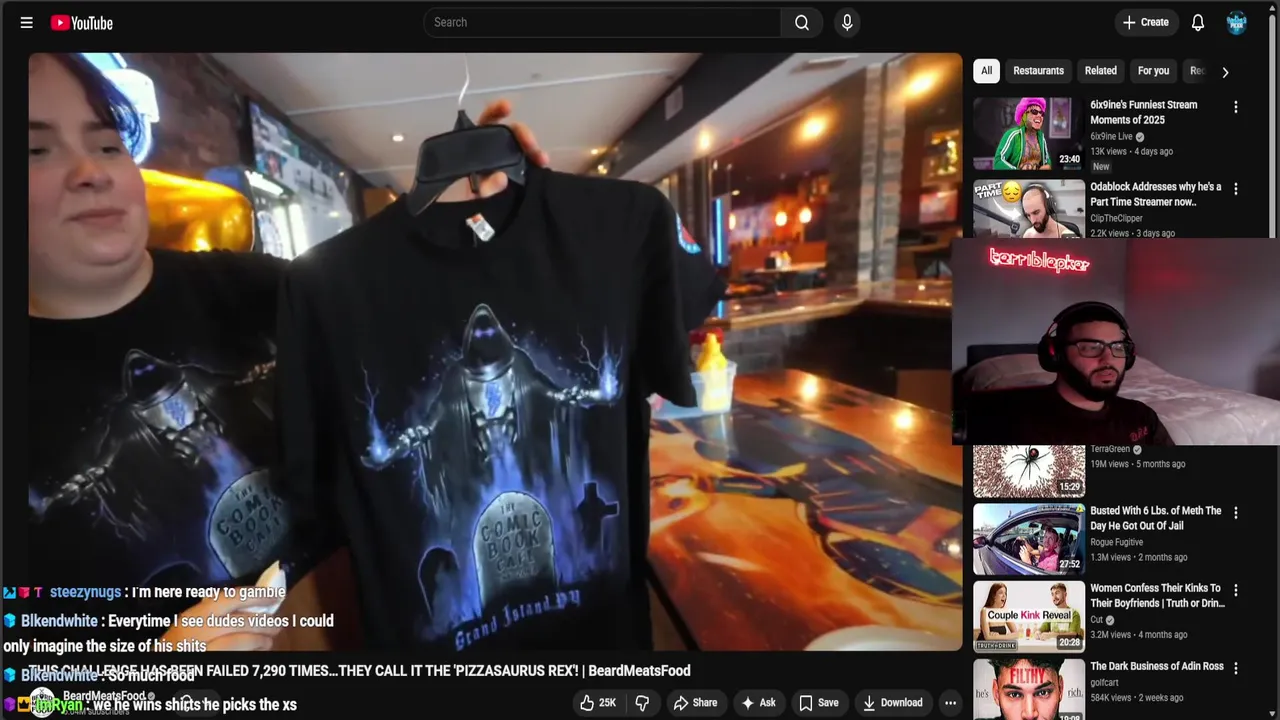
Task: Open options for Odablock Addresses video
Action: (1236, 189)
